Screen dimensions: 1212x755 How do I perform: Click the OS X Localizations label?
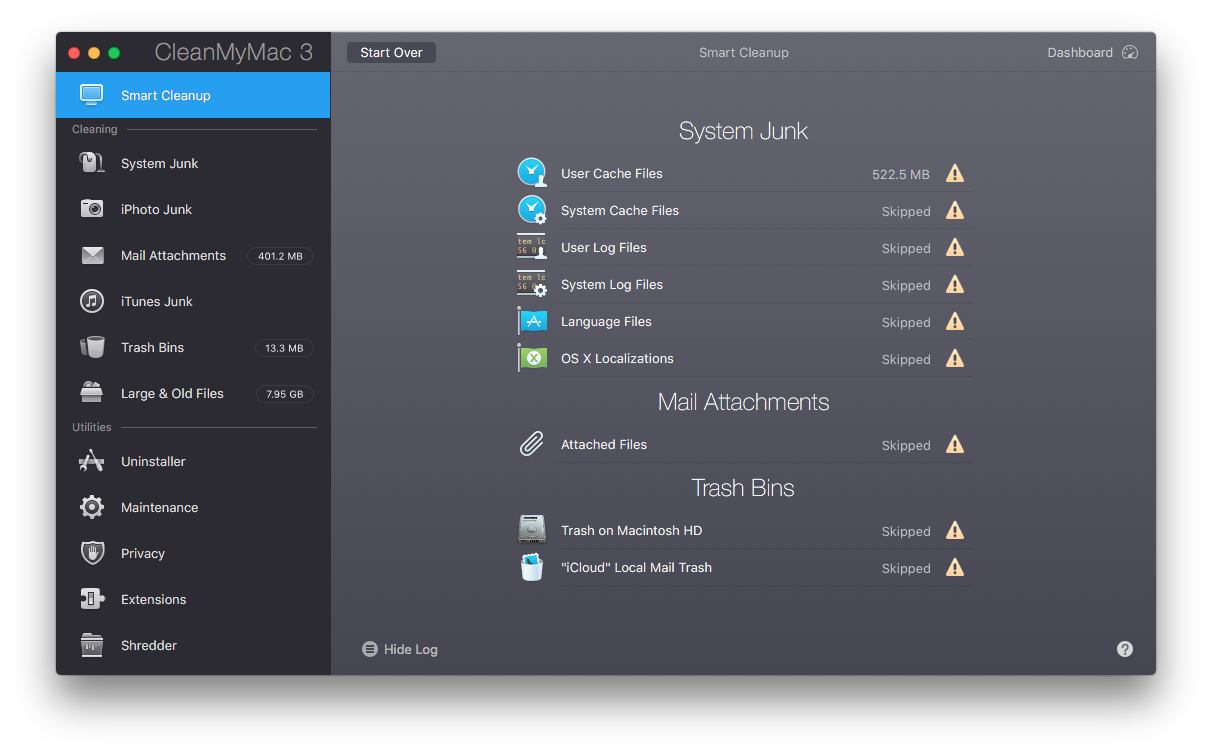pos(617,358)
